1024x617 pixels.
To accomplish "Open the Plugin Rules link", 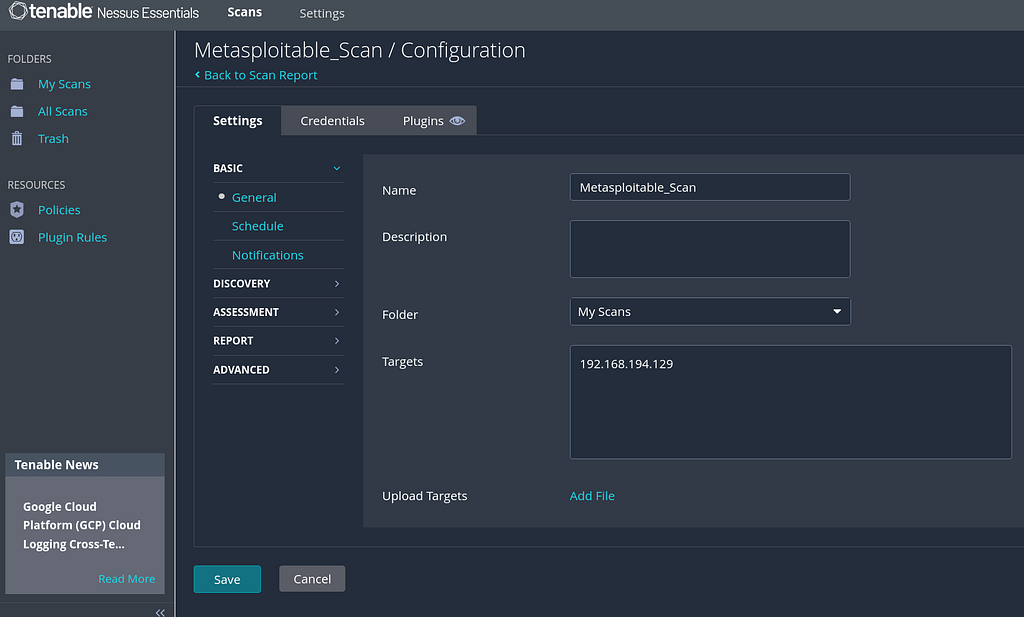I will (72, 238).
